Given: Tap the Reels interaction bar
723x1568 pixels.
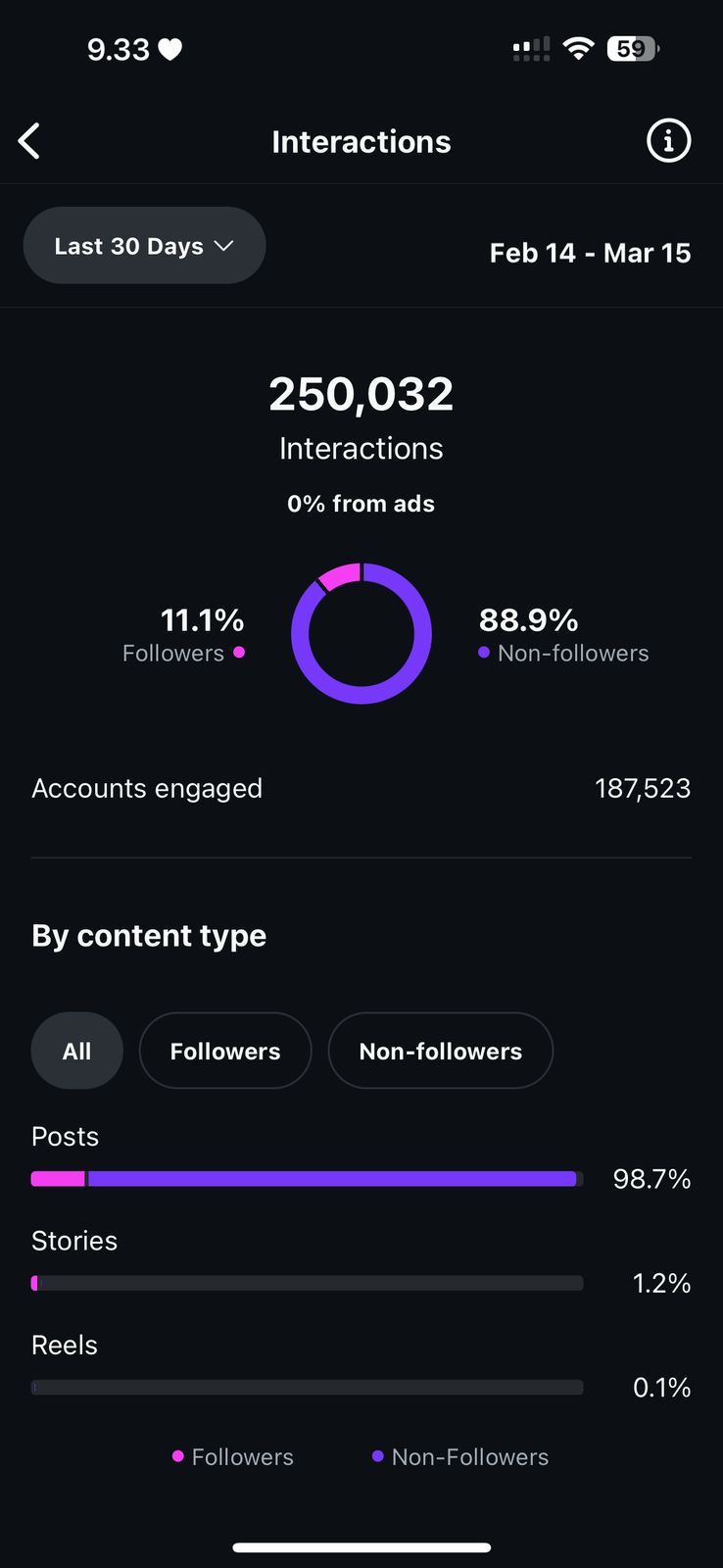Looking at the screenshot, I should (307, 1387).
